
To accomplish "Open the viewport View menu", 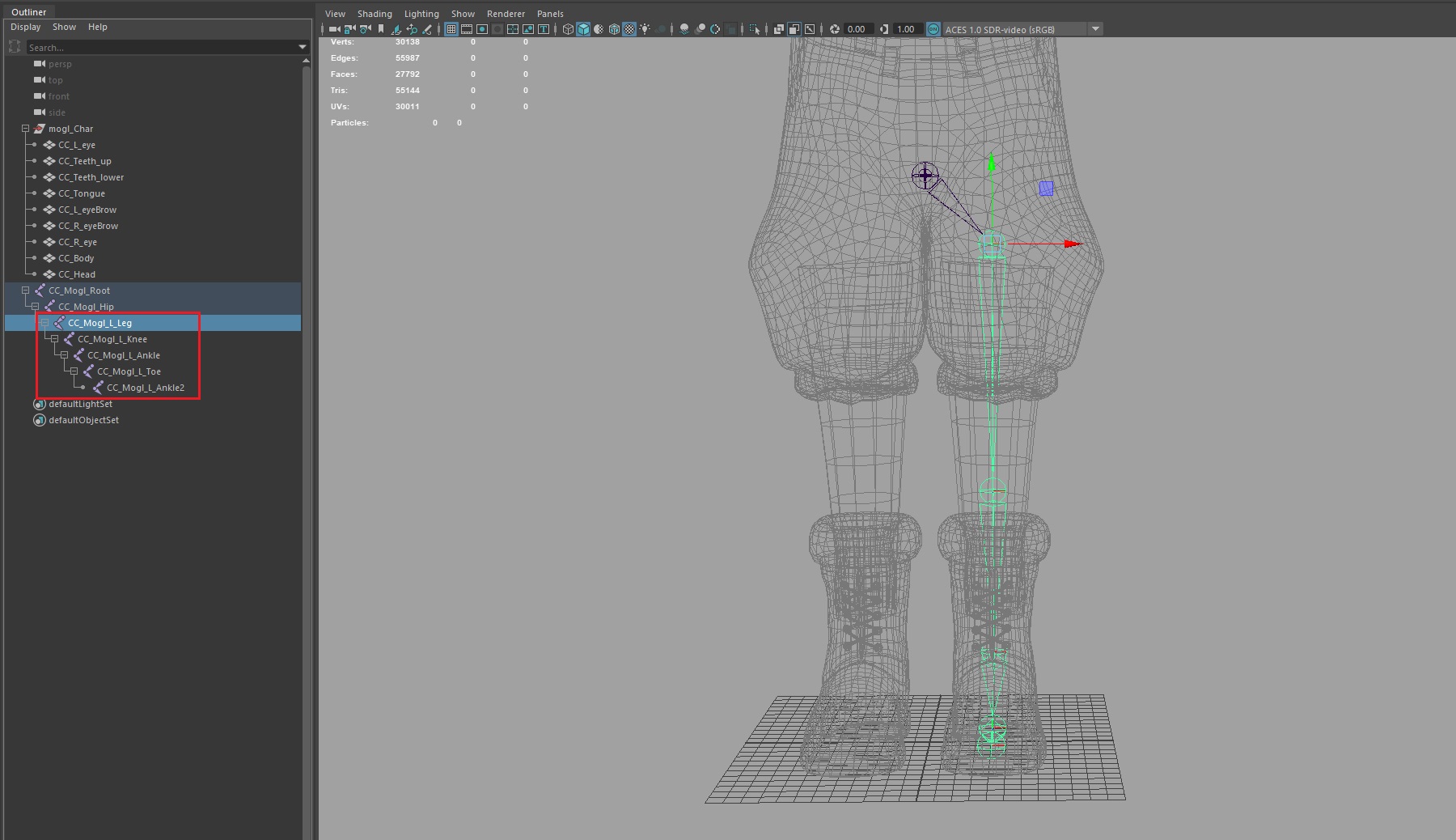I will click(x=335, y=14).
